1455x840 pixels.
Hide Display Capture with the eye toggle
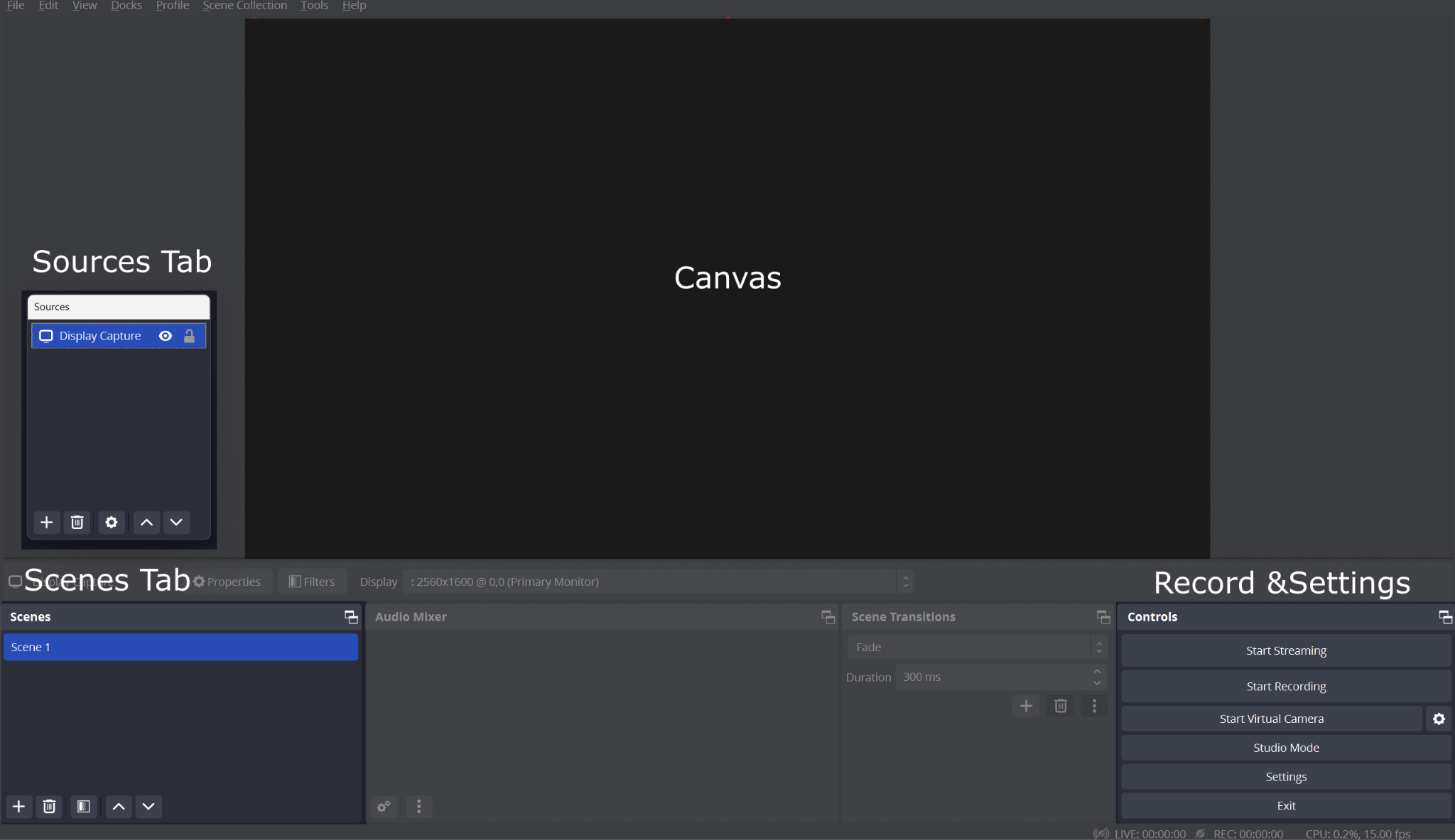pyautogui.click(x=165, y=336)
